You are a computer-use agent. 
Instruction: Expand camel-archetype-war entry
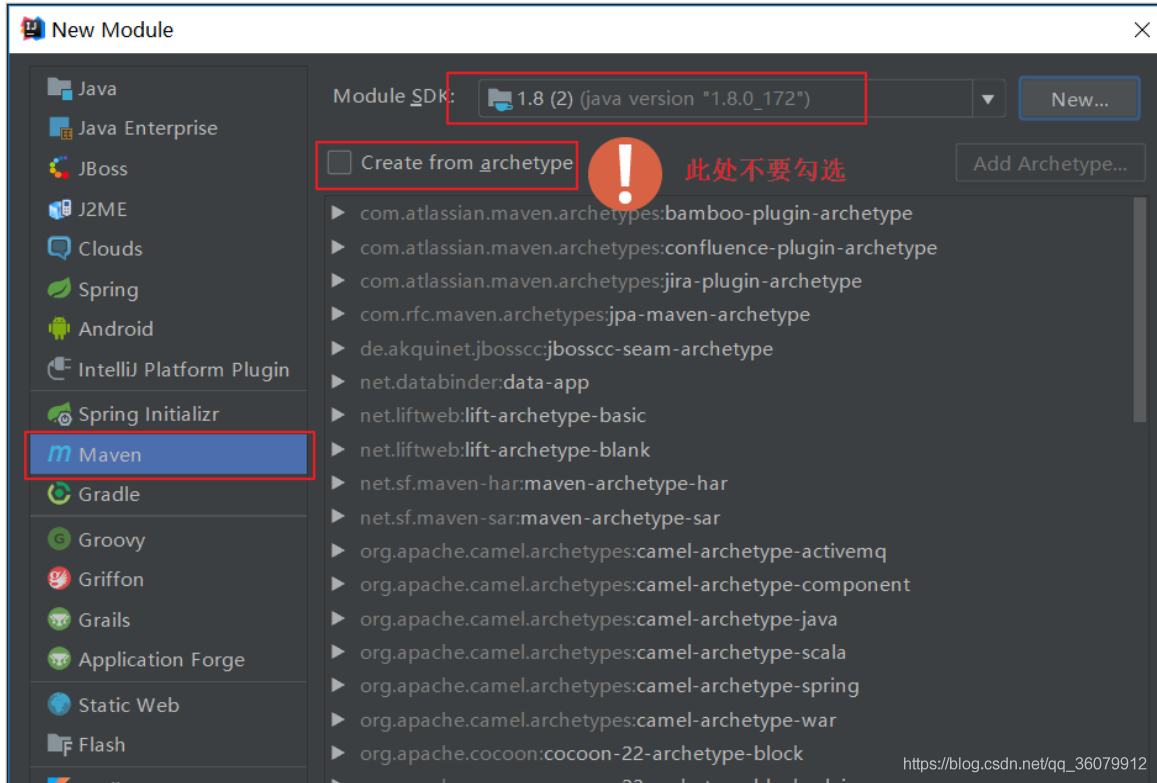[338, 719]
